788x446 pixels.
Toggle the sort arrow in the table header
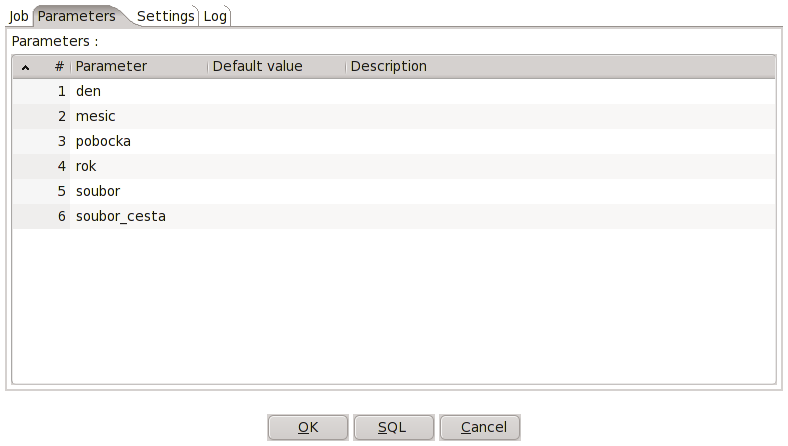click(x=25, y=67)
